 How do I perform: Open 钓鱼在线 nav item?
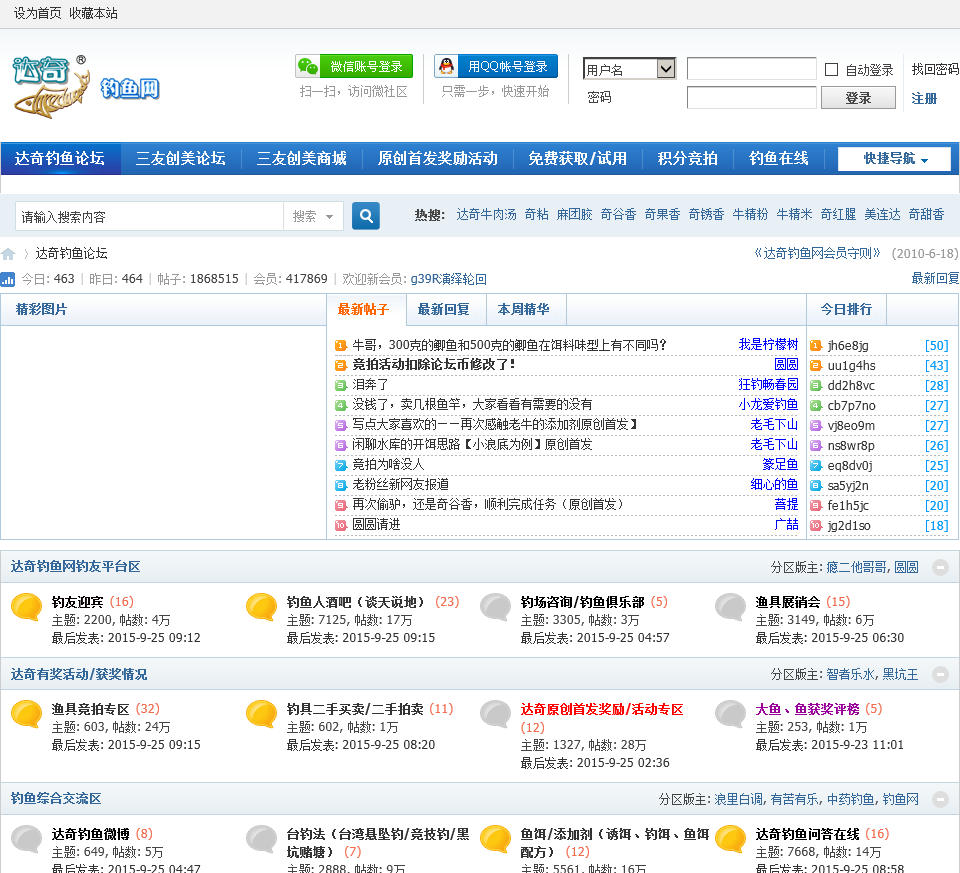779,159
